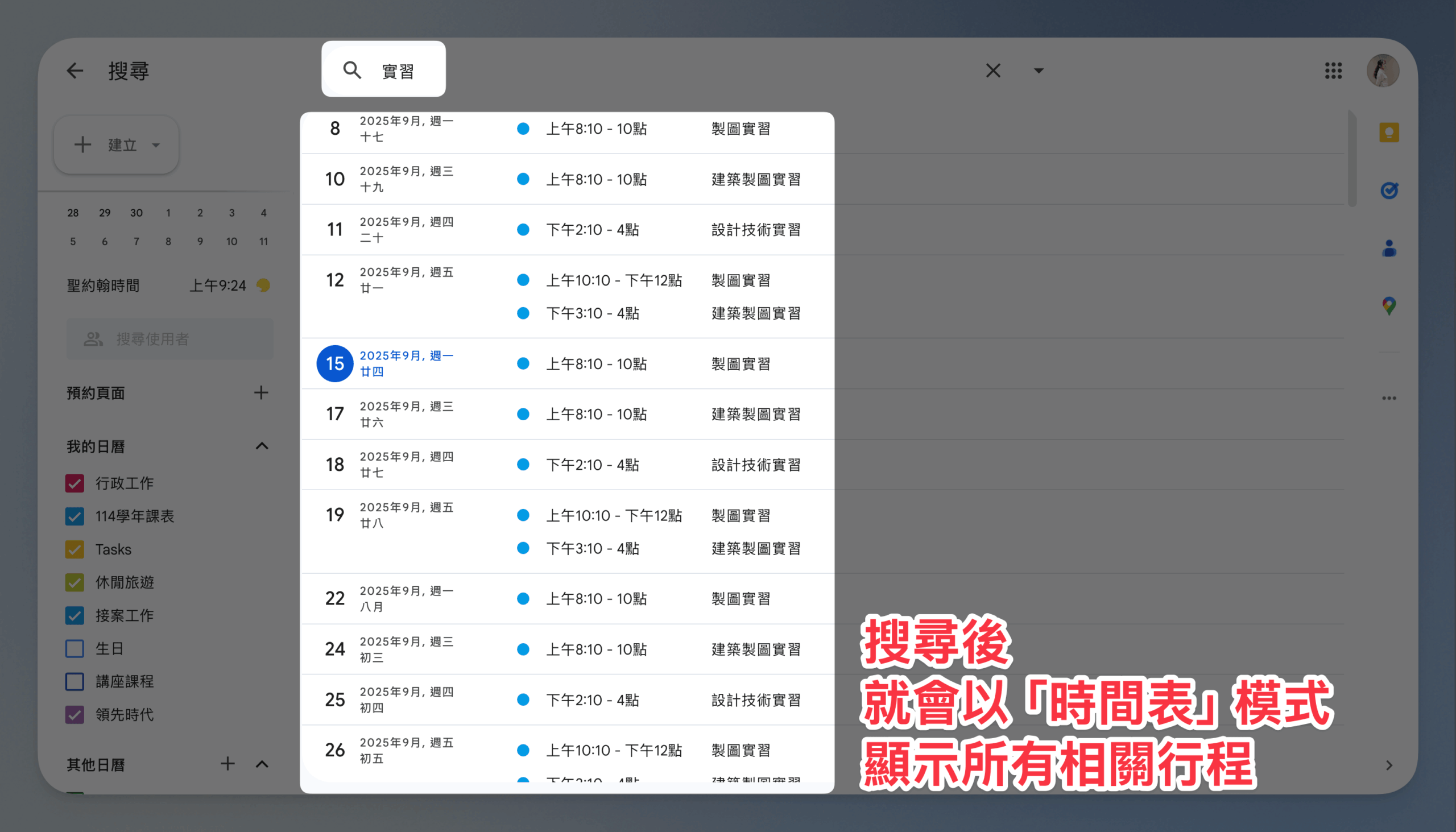This screenshot has width=1456, height=832.
Task: Open the Google apps grid
Action: coord(1333,71)
